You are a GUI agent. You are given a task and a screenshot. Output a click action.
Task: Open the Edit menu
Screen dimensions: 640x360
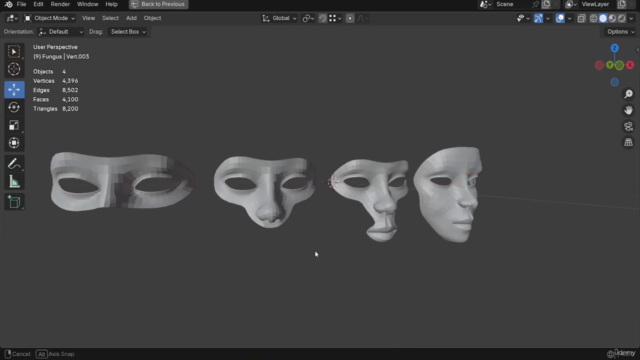point(38,4)
